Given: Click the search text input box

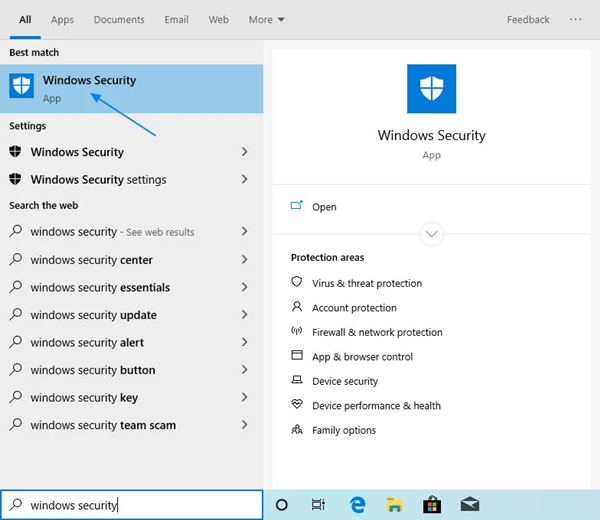Looking at the screenshot, I should 140,505.
